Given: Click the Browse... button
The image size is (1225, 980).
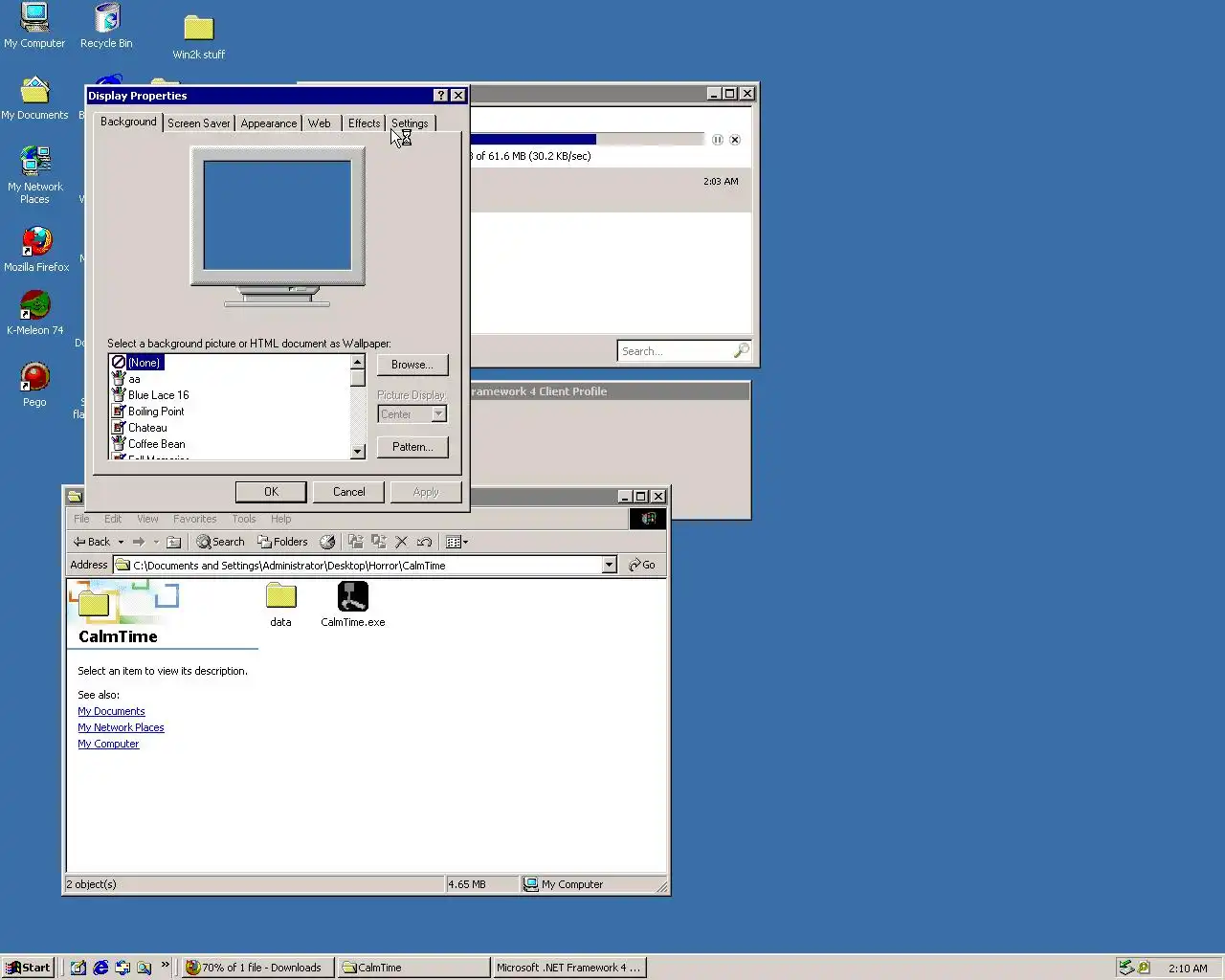Looking at the screenshot, I should tap(412, 365).
